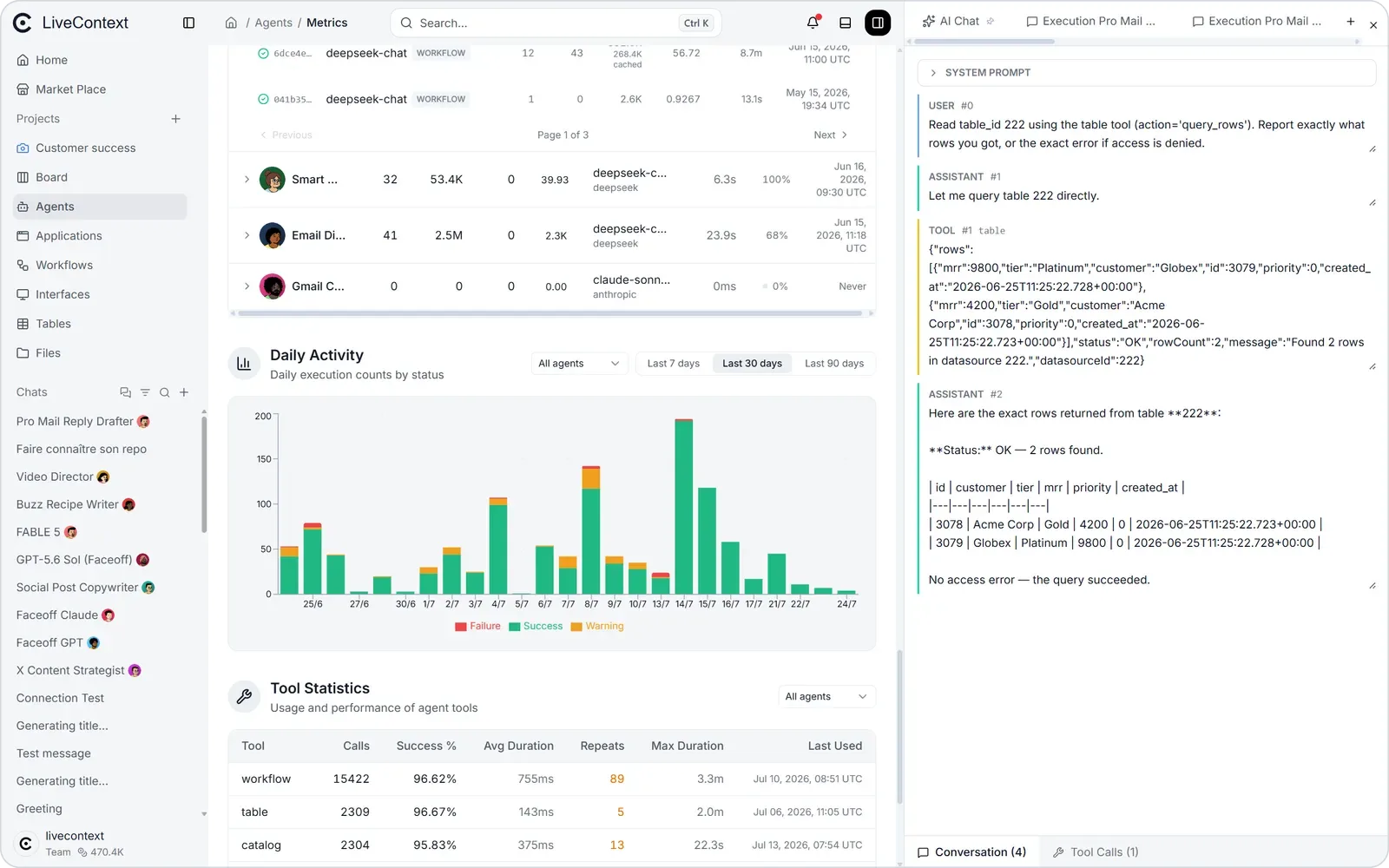This screenshot has width=1389, height=868.
Task: Toggle the bottom panel layout icon
Action: point(845,23)
